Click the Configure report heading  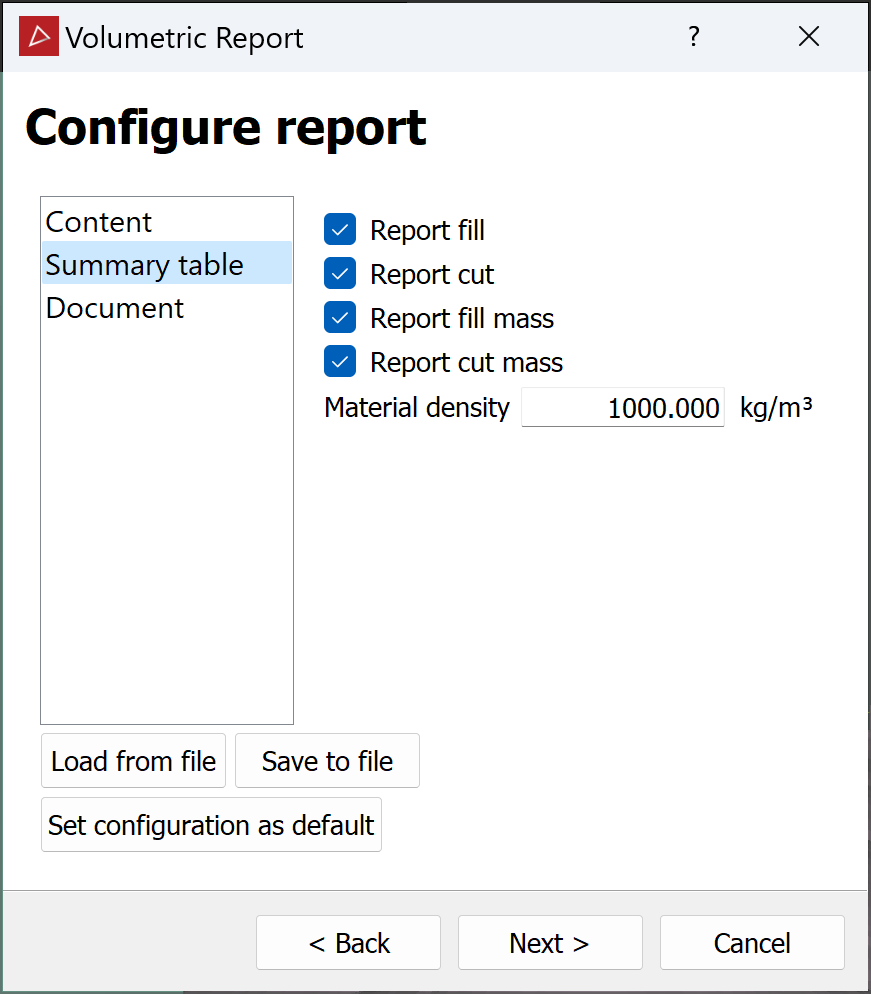[226, 128]
